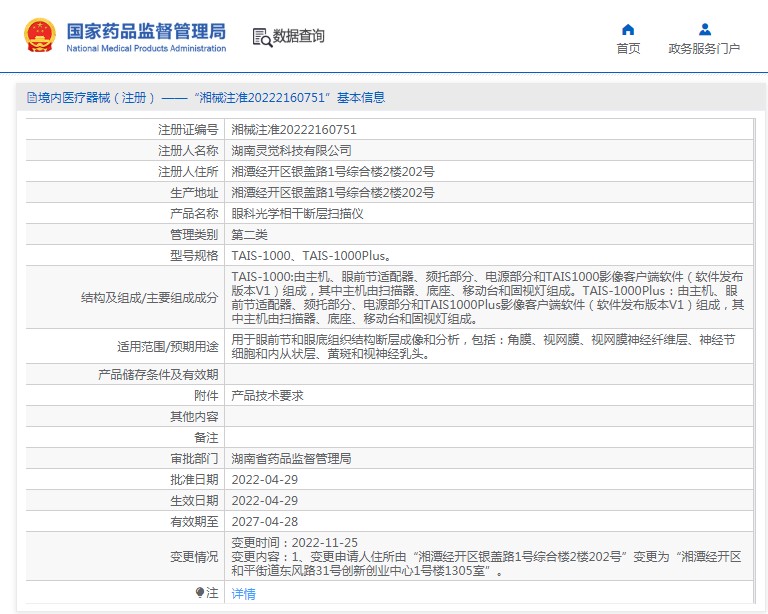The width and height of the screenshot is (768, 614).
Task: Click the 2027-04-28 expiry date value
Action: coord(264,522)
